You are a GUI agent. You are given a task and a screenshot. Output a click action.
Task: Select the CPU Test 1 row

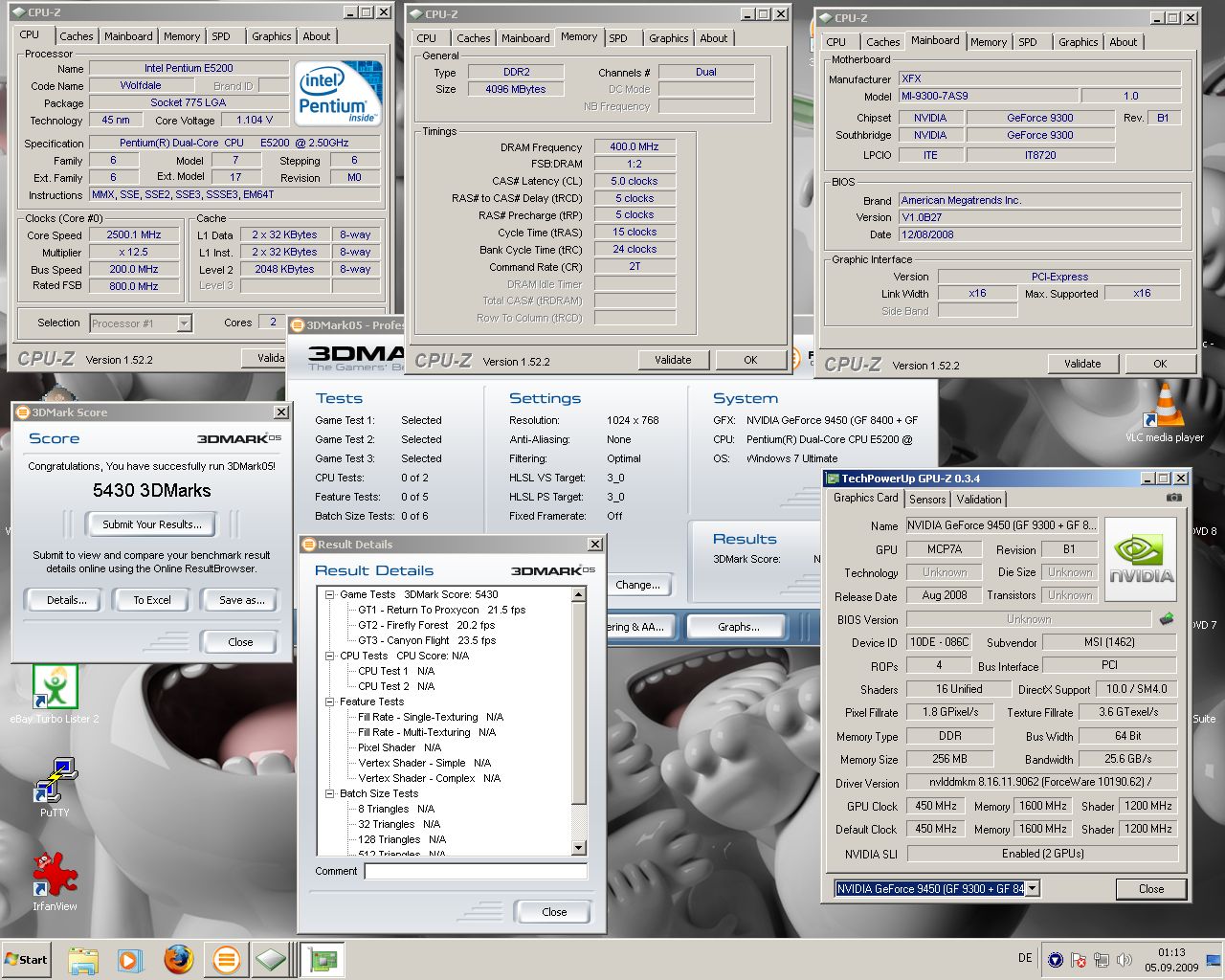396,671
